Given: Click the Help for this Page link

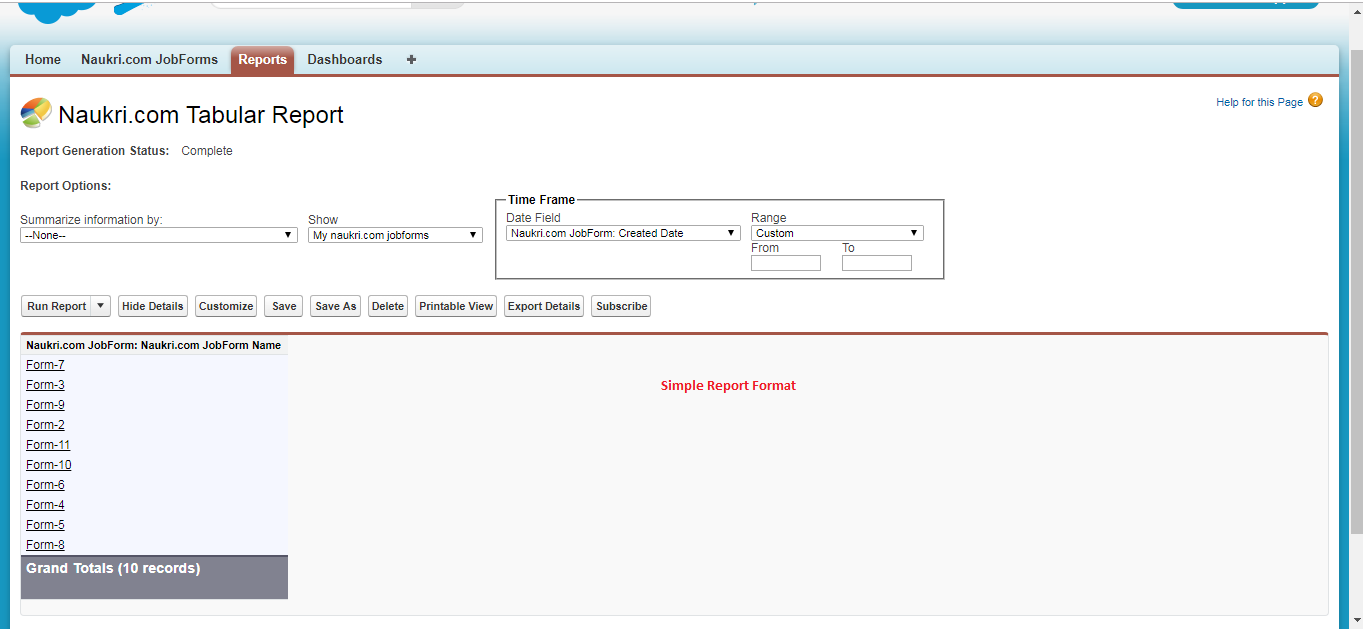Looking at the screenshot, I should [1258, 102].
